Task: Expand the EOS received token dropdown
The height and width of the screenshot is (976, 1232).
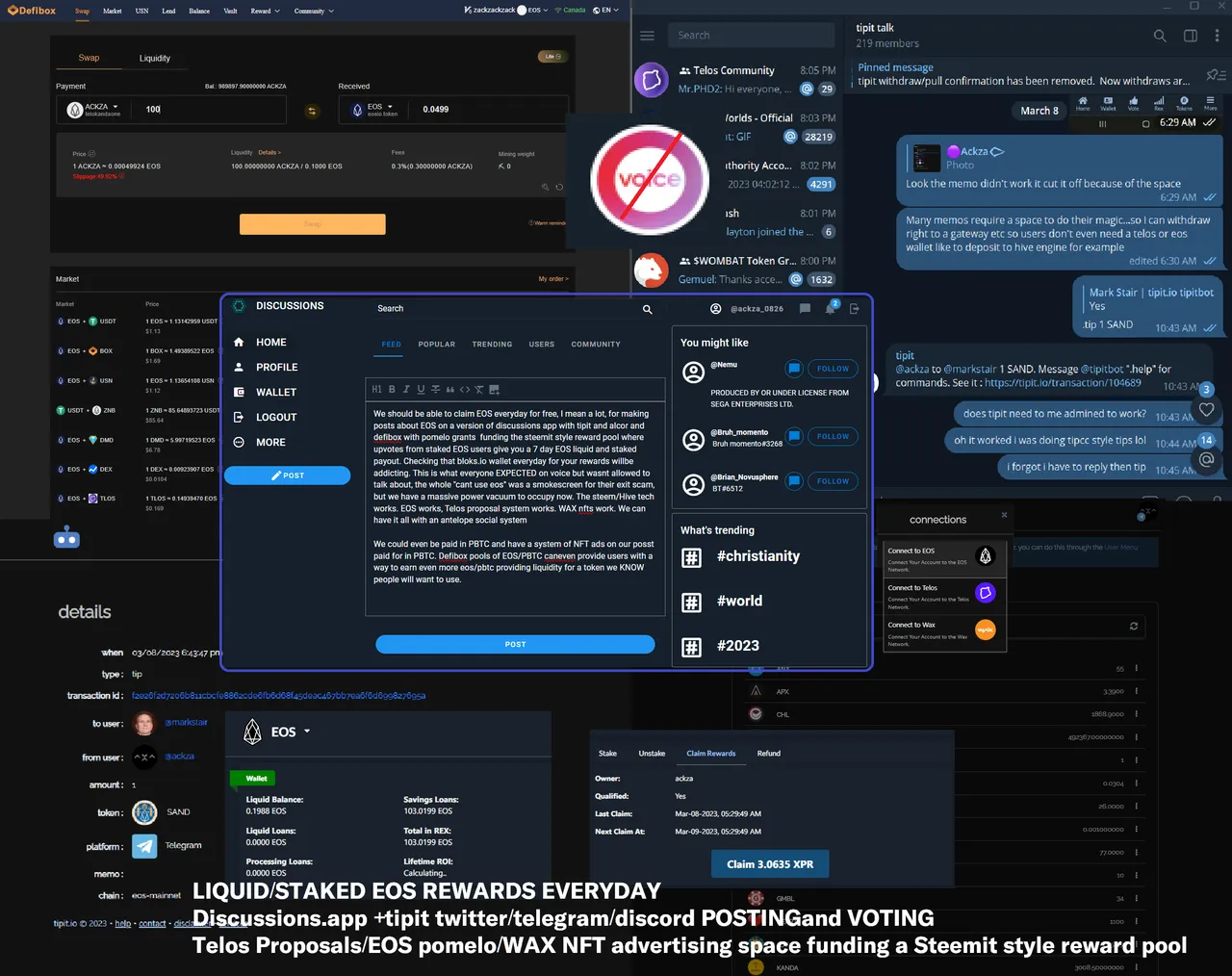Action: (x=390, y=107)
